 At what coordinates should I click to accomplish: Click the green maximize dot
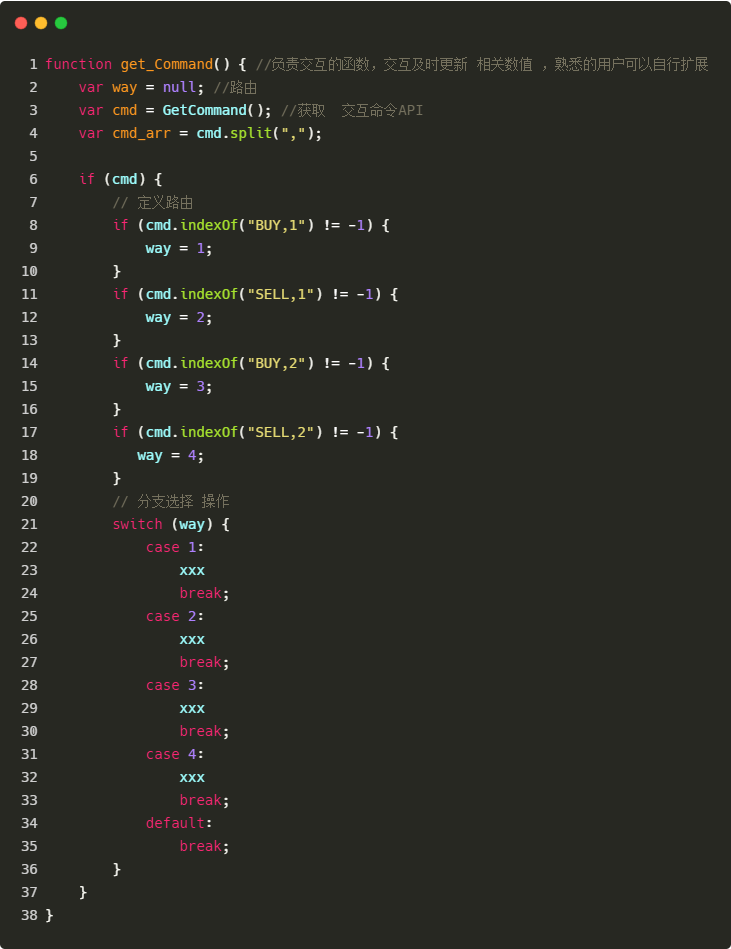[x=61, y=23]
